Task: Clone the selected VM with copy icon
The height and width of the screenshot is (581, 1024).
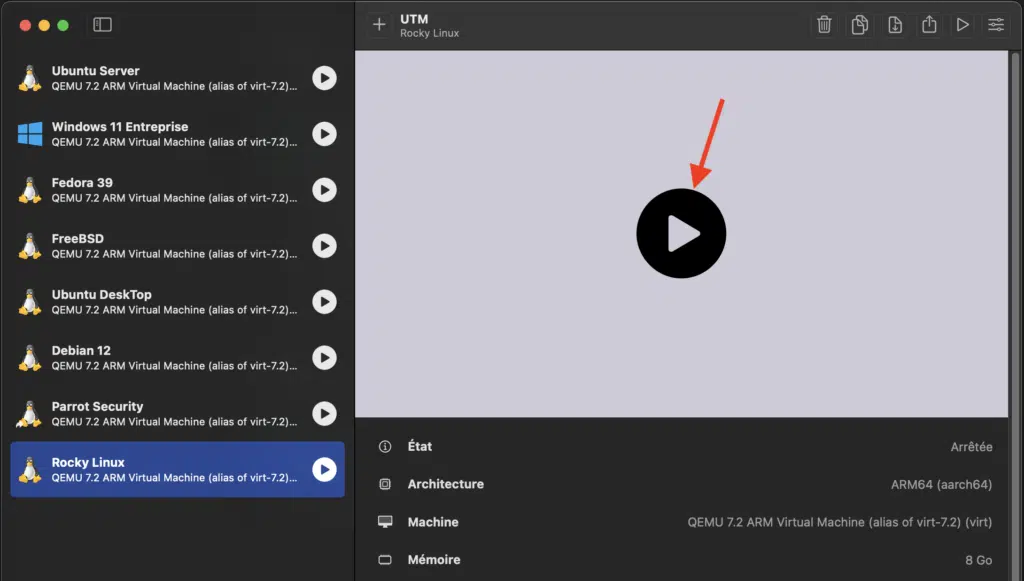Action: (x=859, y=25)
